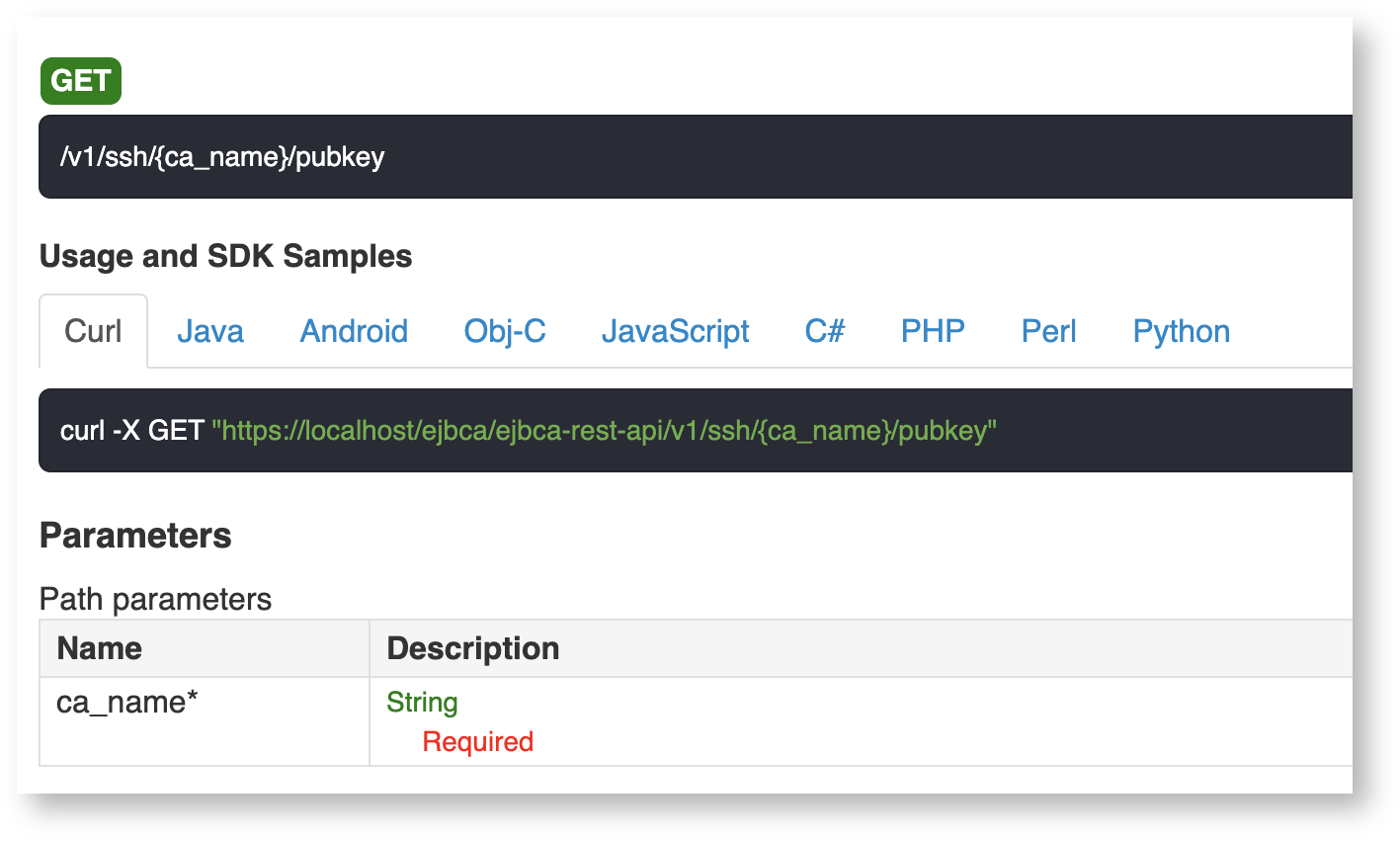The width and height of the screenshot is (1400, 841).
Task: Click the Parameters heading
Action: (x=135, y=536)
